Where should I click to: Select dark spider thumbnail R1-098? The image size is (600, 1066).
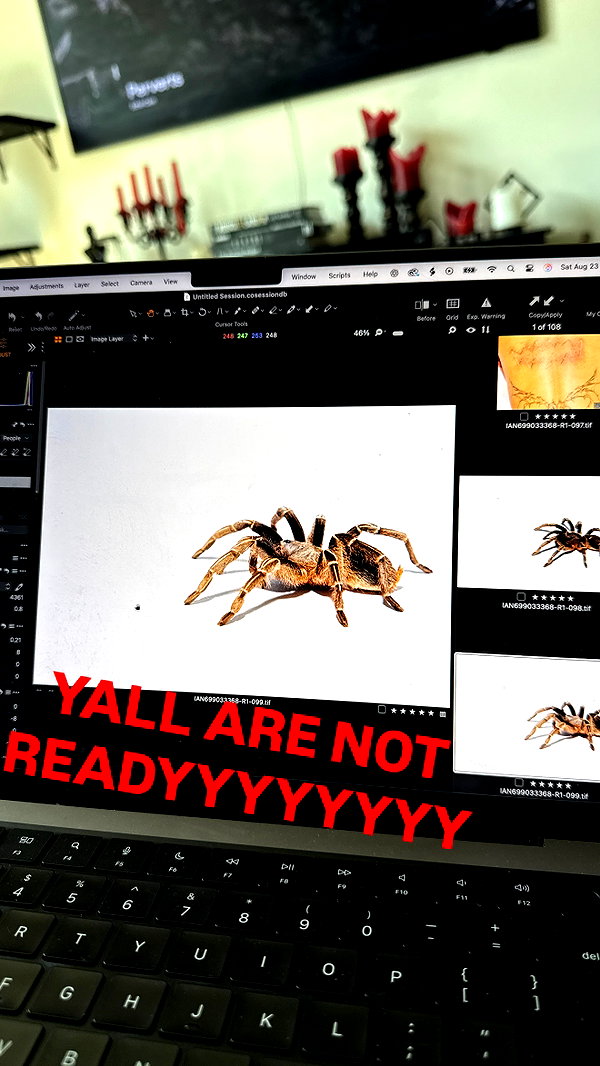pos(529,533)
